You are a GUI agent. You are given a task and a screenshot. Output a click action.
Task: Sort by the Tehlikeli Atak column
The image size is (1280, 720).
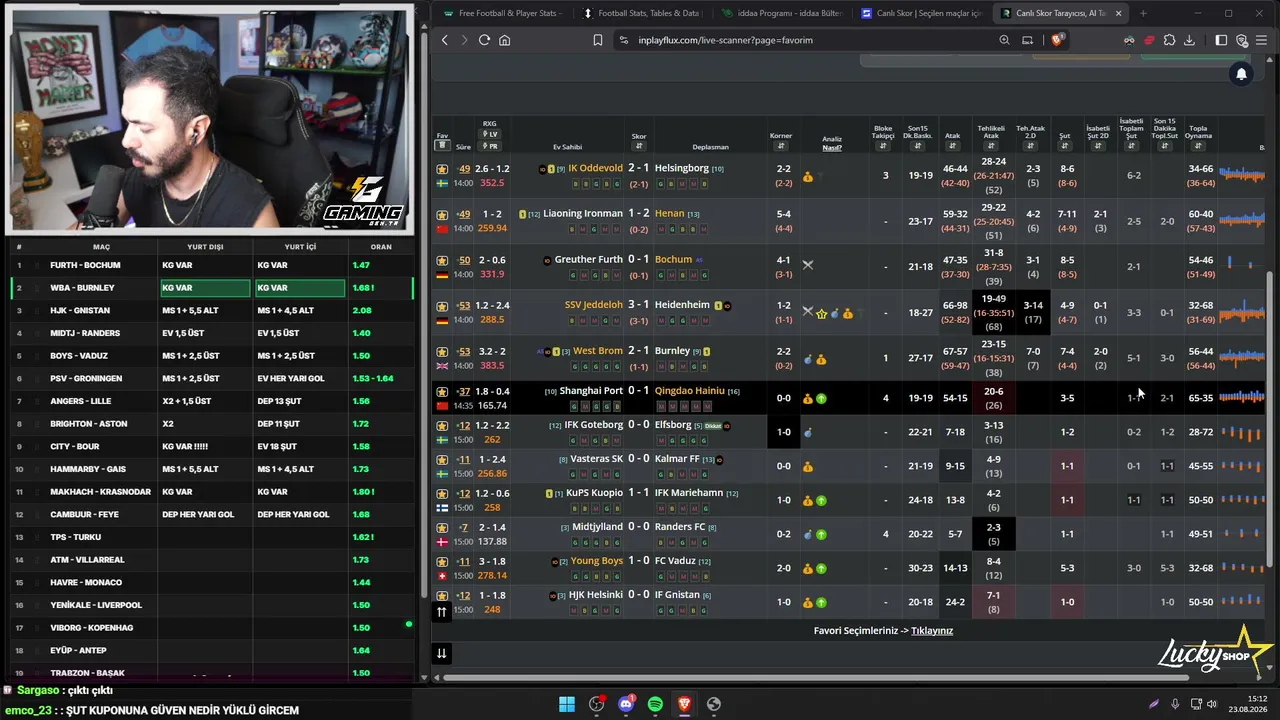pos(991,146)
